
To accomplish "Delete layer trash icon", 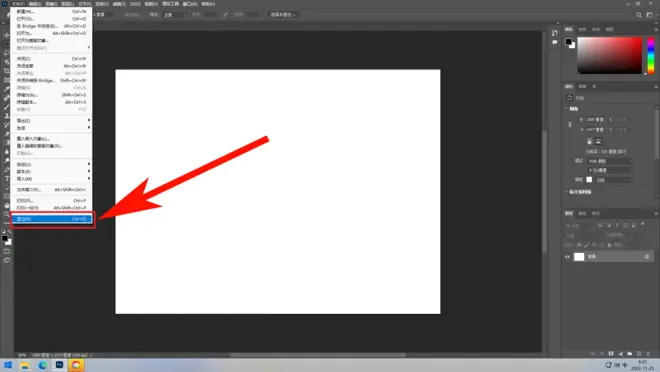I will click(648, 353).
